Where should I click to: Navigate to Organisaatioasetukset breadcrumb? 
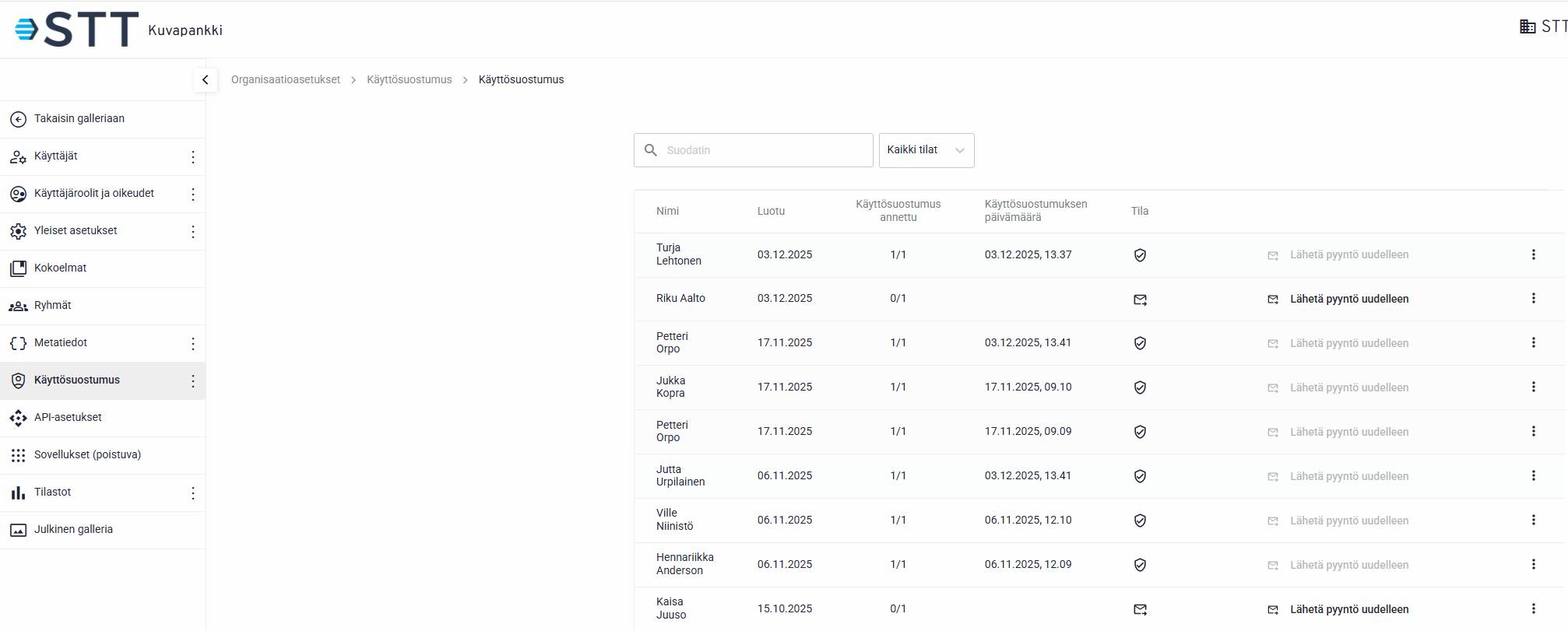click(x=286, y=79)
